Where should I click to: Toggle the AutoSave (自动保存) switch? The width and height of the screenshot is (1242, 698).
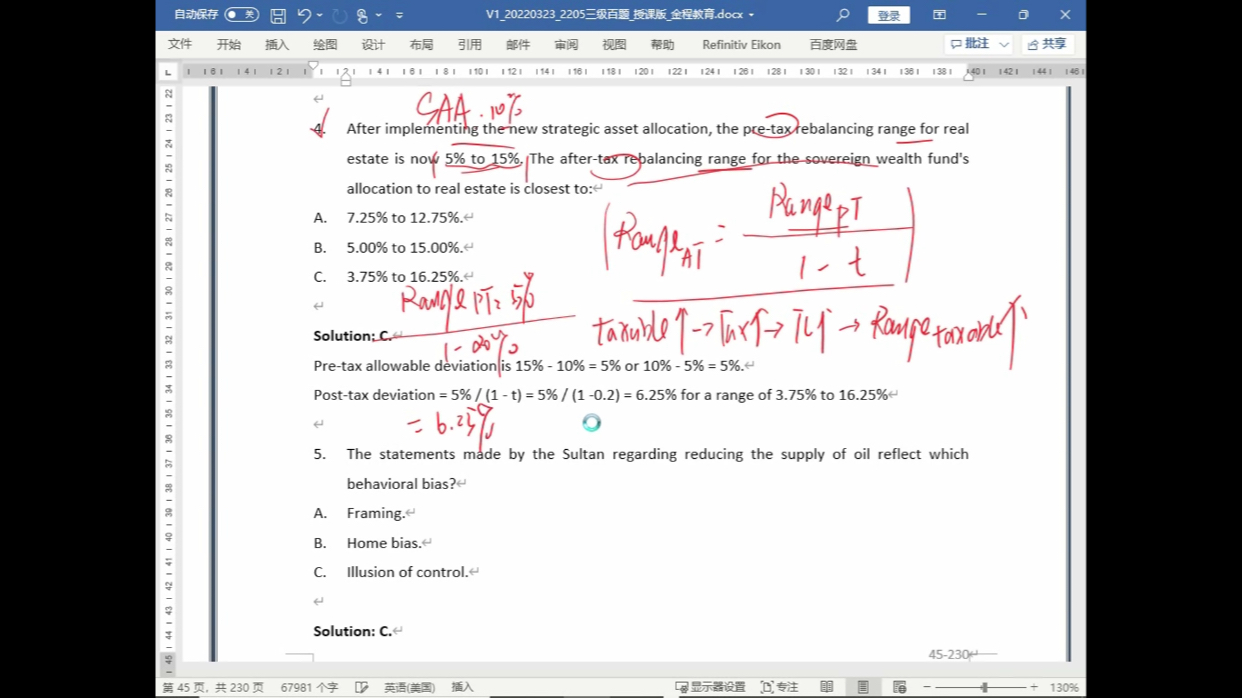pyautogui.click(x=241, y=15)
